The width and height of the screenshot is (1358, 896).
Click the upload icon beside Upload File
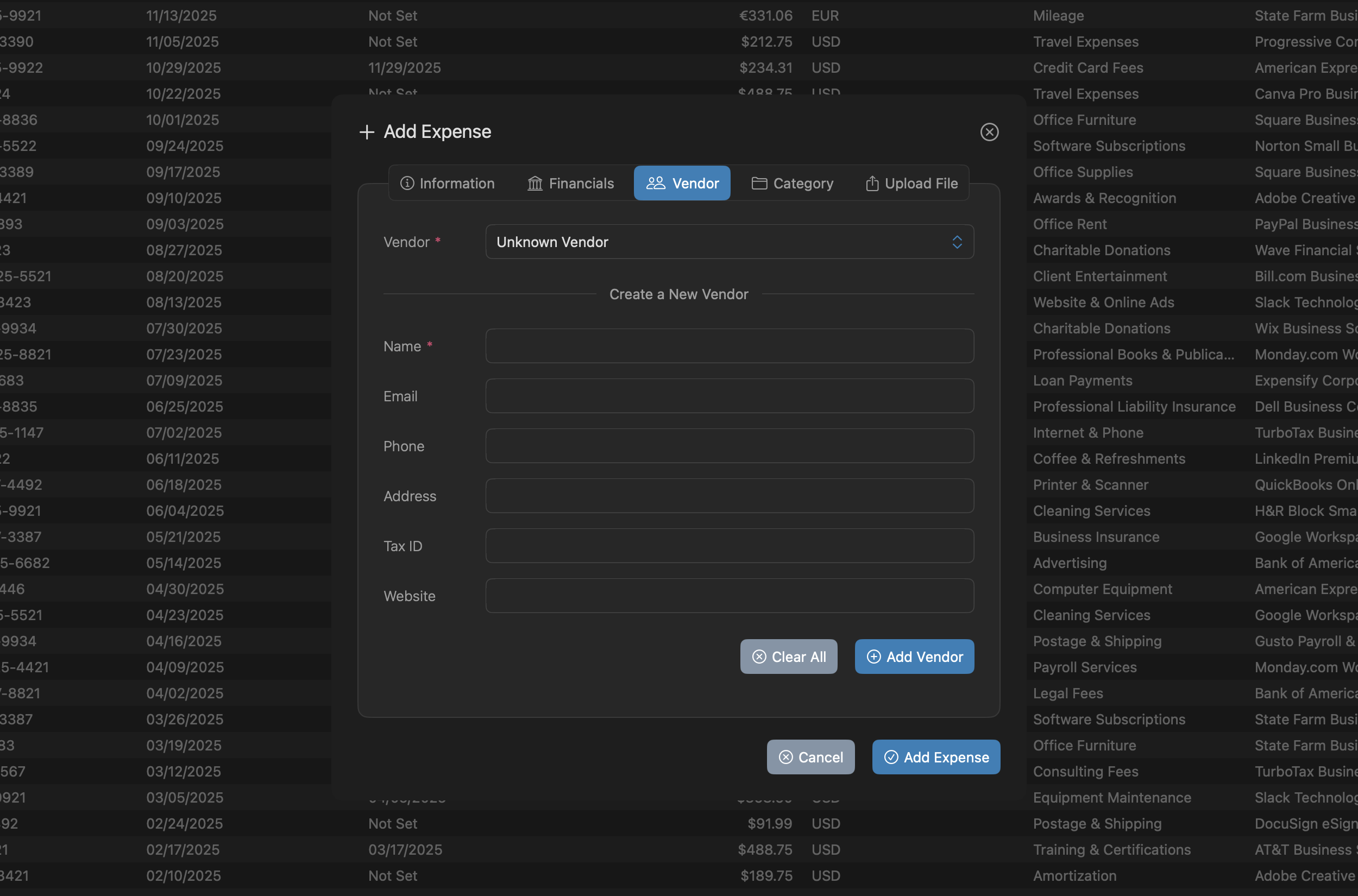coord(871,183)
